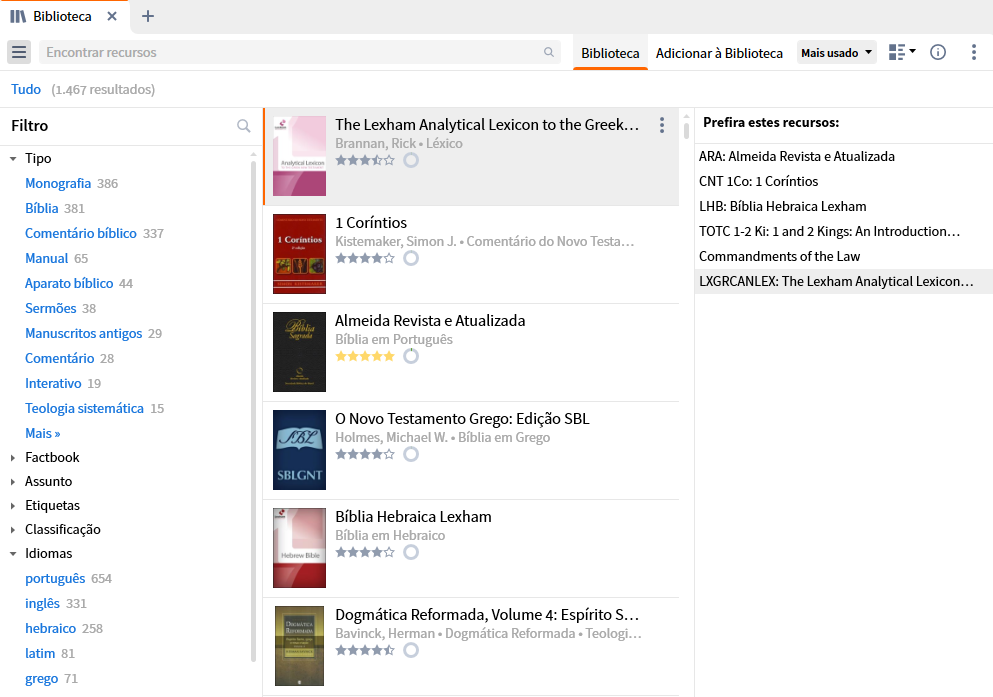Click read-status circle for Dogmática Reformada
The image size is (993, 697).
click(x=411, y=650)
